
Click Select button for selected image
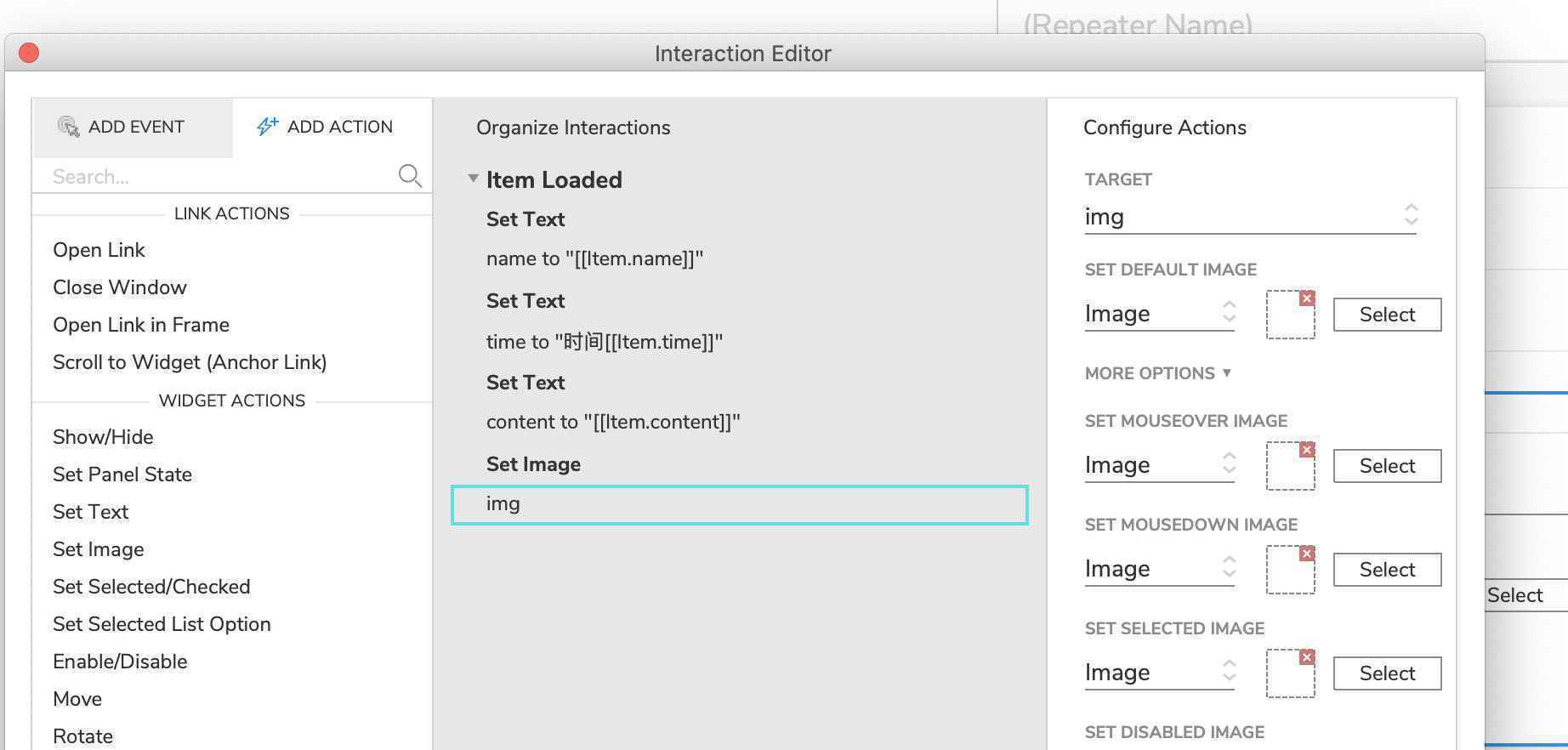[1387, 673]
